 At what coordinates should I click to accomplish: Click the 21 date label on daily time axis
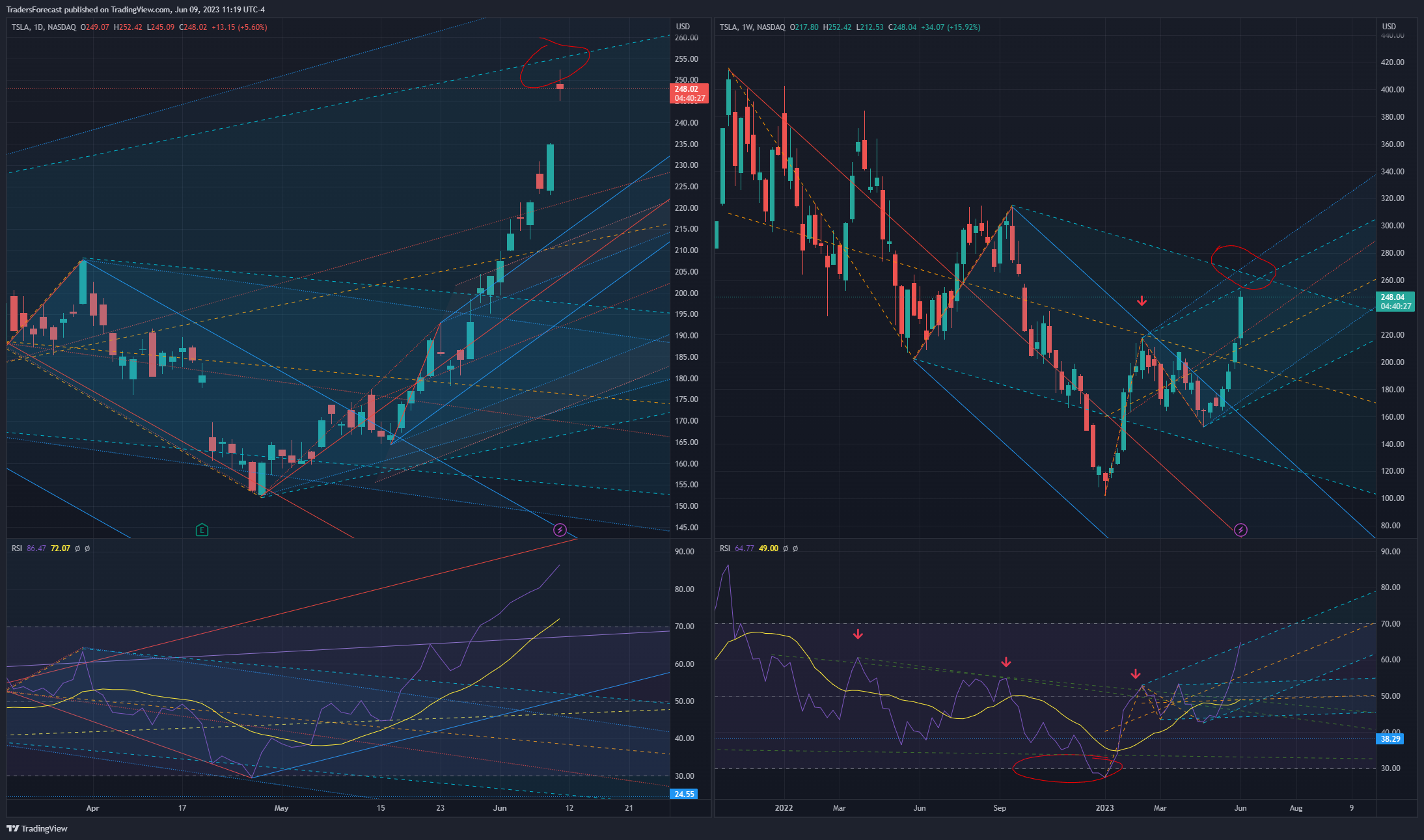click(629, 808)
